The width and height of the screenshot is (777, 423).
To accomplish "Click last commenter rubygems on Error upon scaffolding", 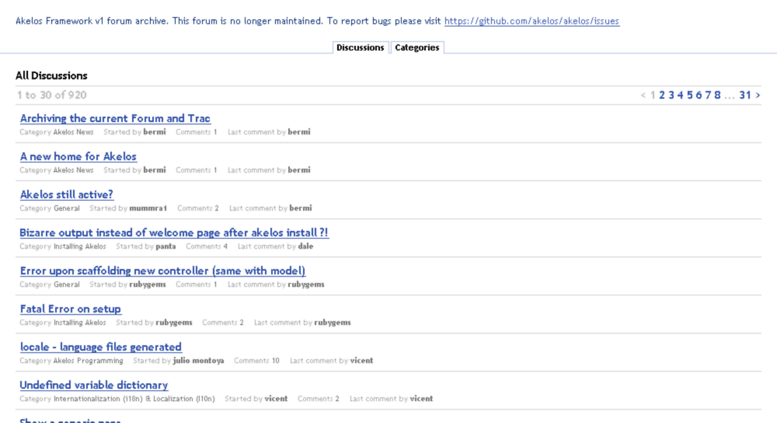I will click(306, 285).
